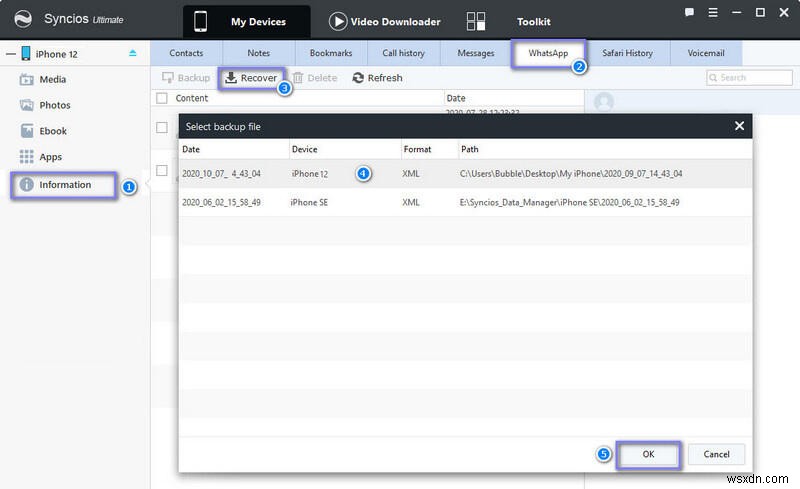This screenshot has height=489, width=800.
Task: Select the 2020_06_02_15_58_49 backup row
Action: click(x=465, y=202)
